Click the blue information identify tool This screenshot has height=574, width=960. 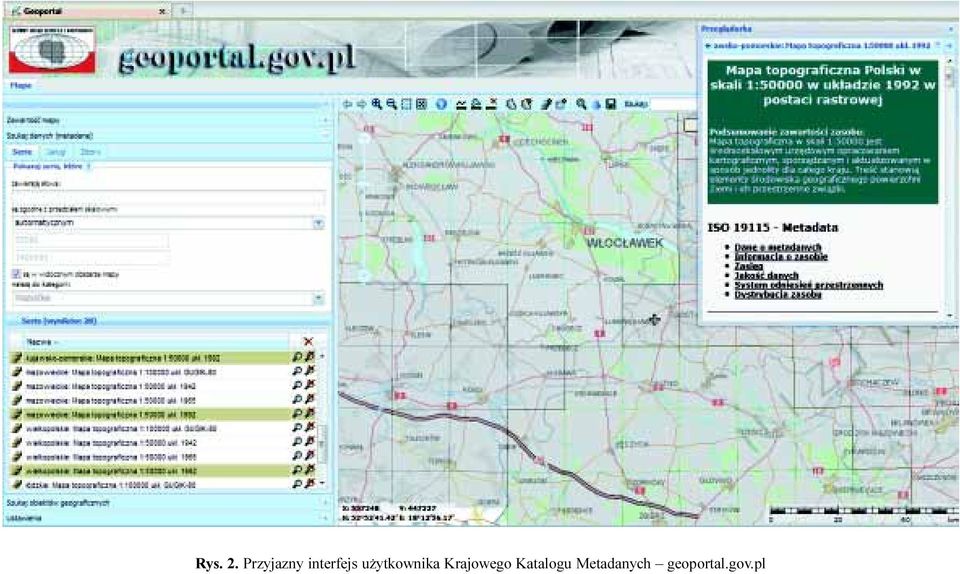[x=441, y=104]
